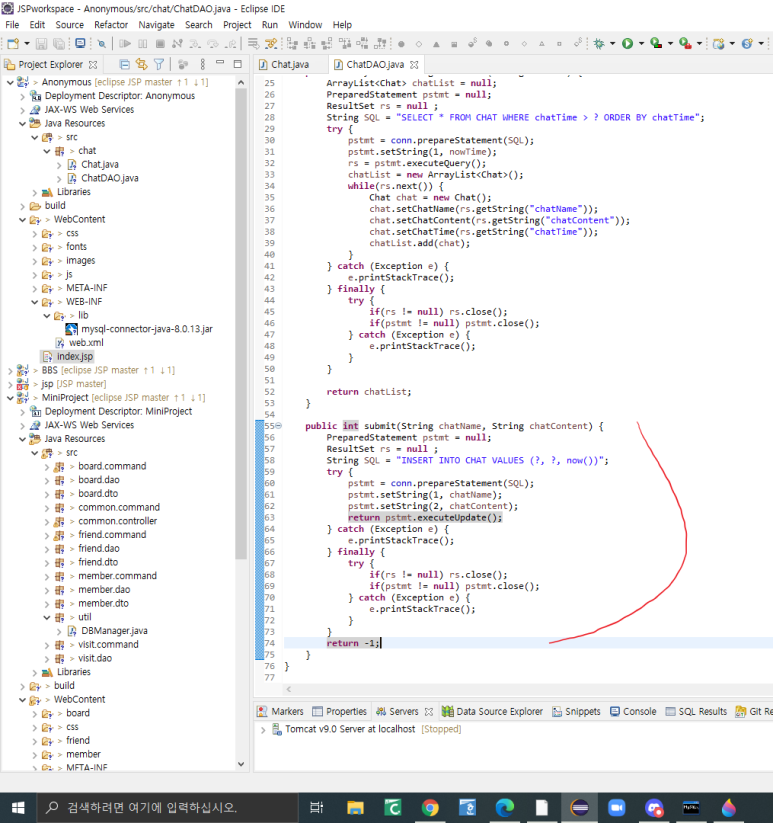
Task: Open File Explorer from the taskbar
Action: click(x=355, y=808)
